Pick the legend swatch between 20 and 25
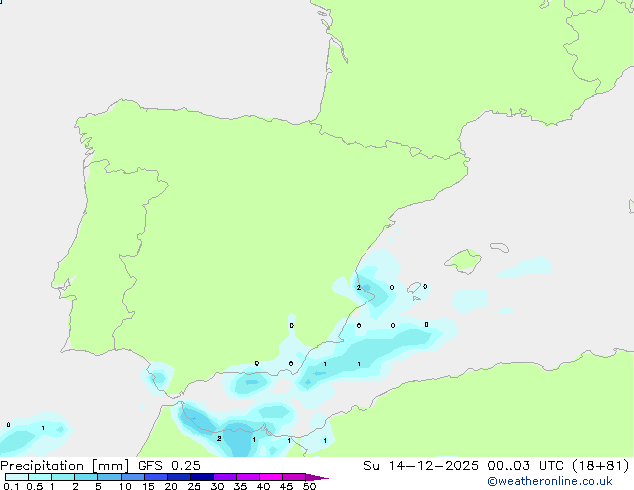This screenshot has width=634, height=490. click(x=179, y=477)
